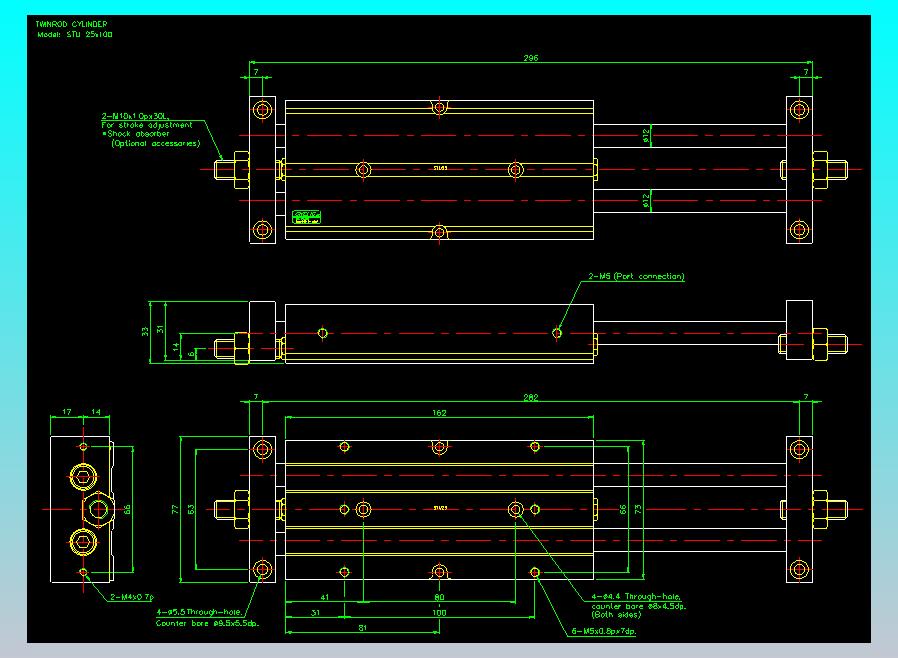Click the 282 length dimension
Viewport: 898px width, 658px height.
pyautogui.click(x=530, y=397)
